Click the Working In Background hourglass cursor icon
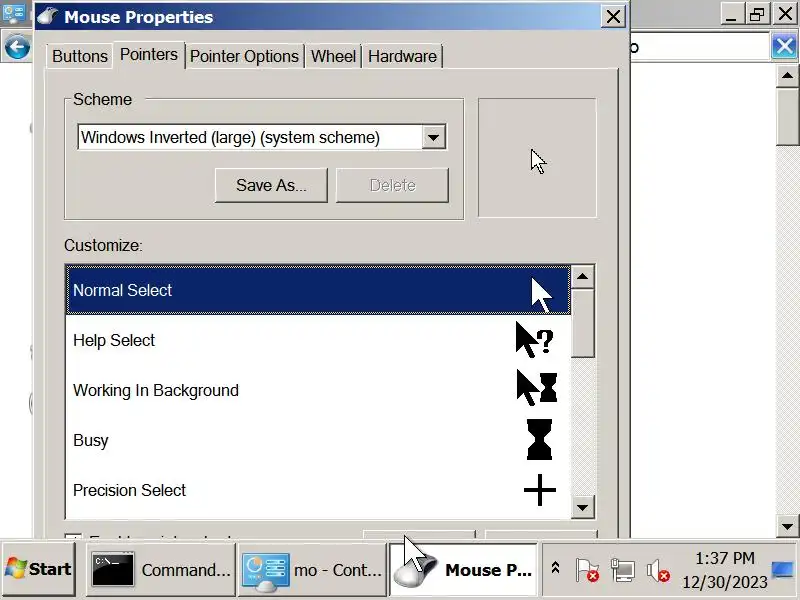This screenshot has width=800, height=600. point(536,388)
